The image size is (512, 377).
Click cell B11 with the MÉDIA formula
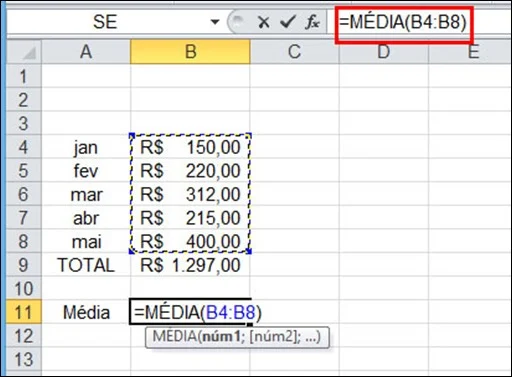190,312
